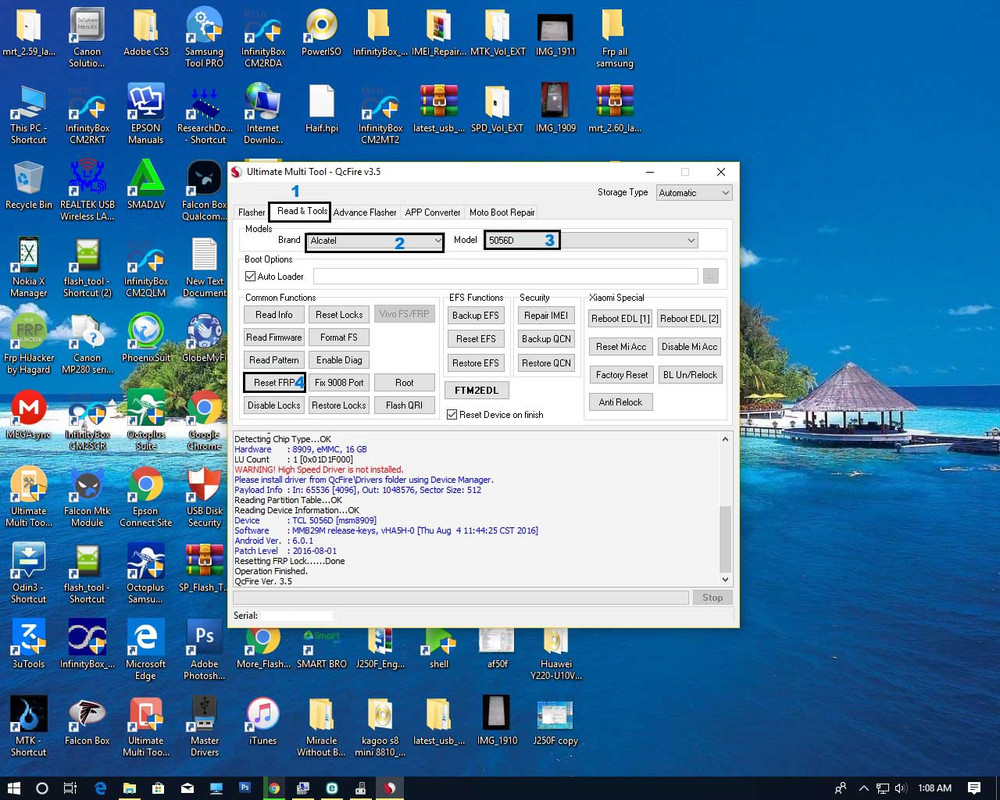Open Nokia X Manager desktop icon
Screen dimensions: 1000x800
[x=28, y=268]
